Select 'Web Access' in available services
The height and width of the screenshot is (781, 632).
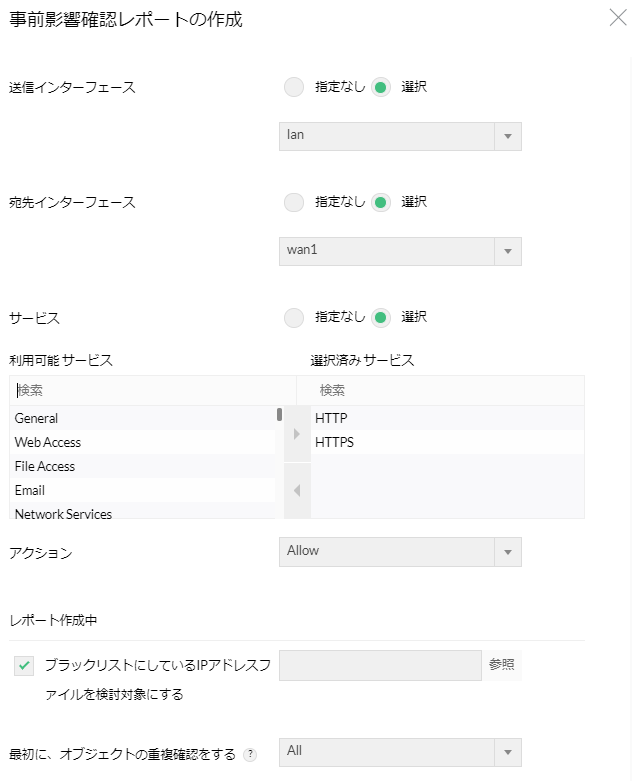pos(48,442)
